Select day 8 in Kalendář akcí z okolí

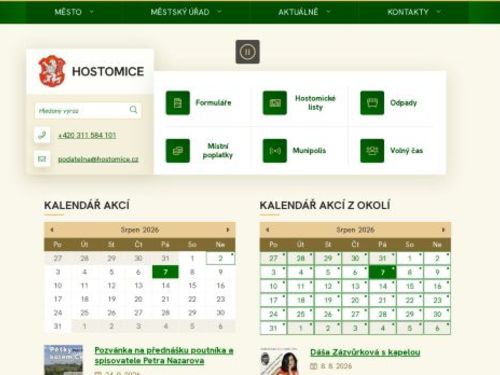coord(410,273)
